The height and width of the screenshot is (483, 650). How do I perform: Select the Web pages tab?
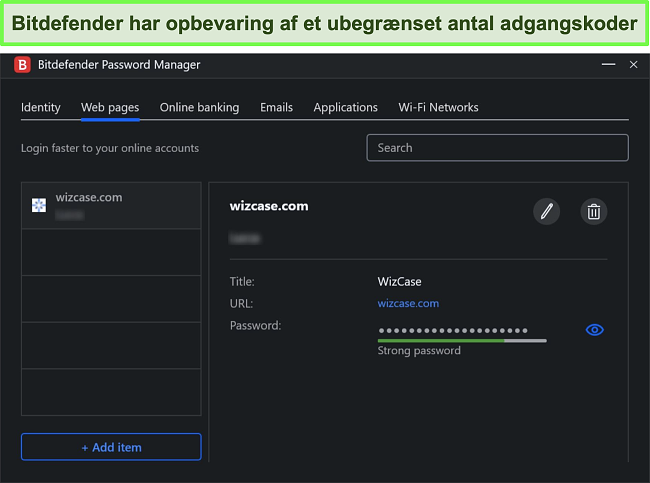point(110,107)
